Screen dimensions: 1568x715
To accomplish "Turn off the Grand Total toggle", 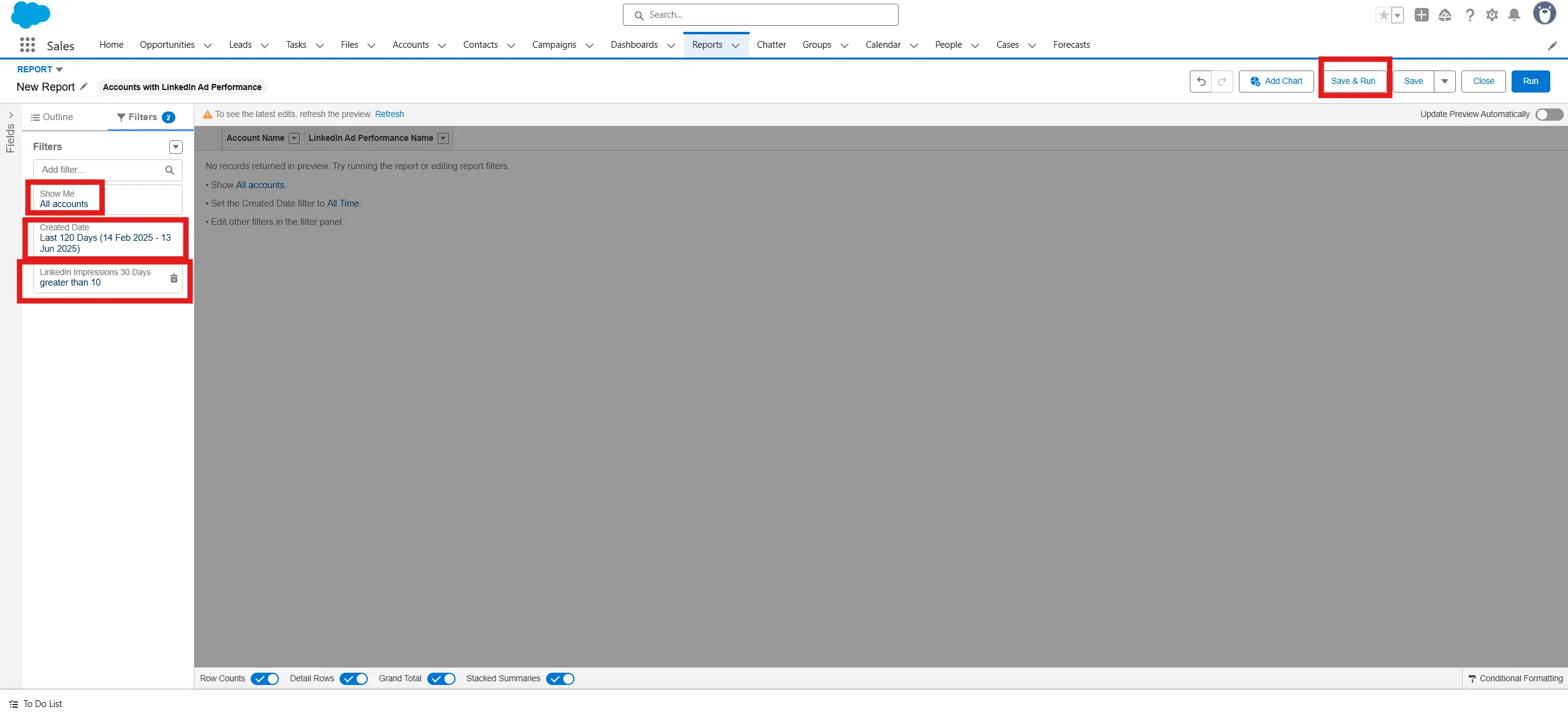I will point(441,678).
